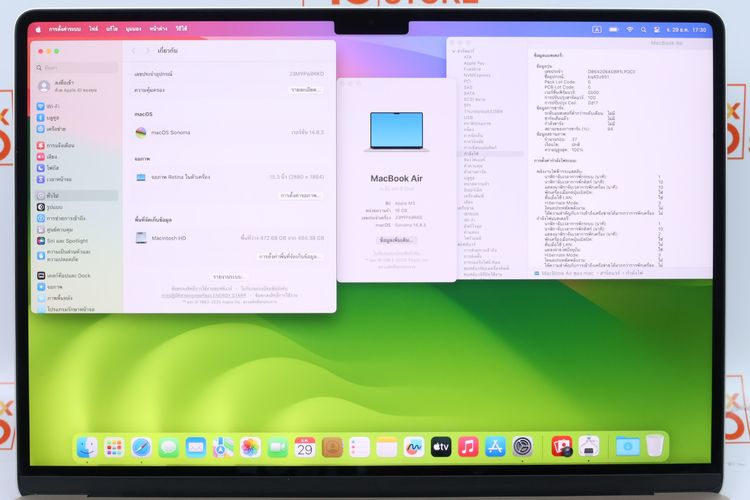Open Music from the Dock

click(468, 447)
